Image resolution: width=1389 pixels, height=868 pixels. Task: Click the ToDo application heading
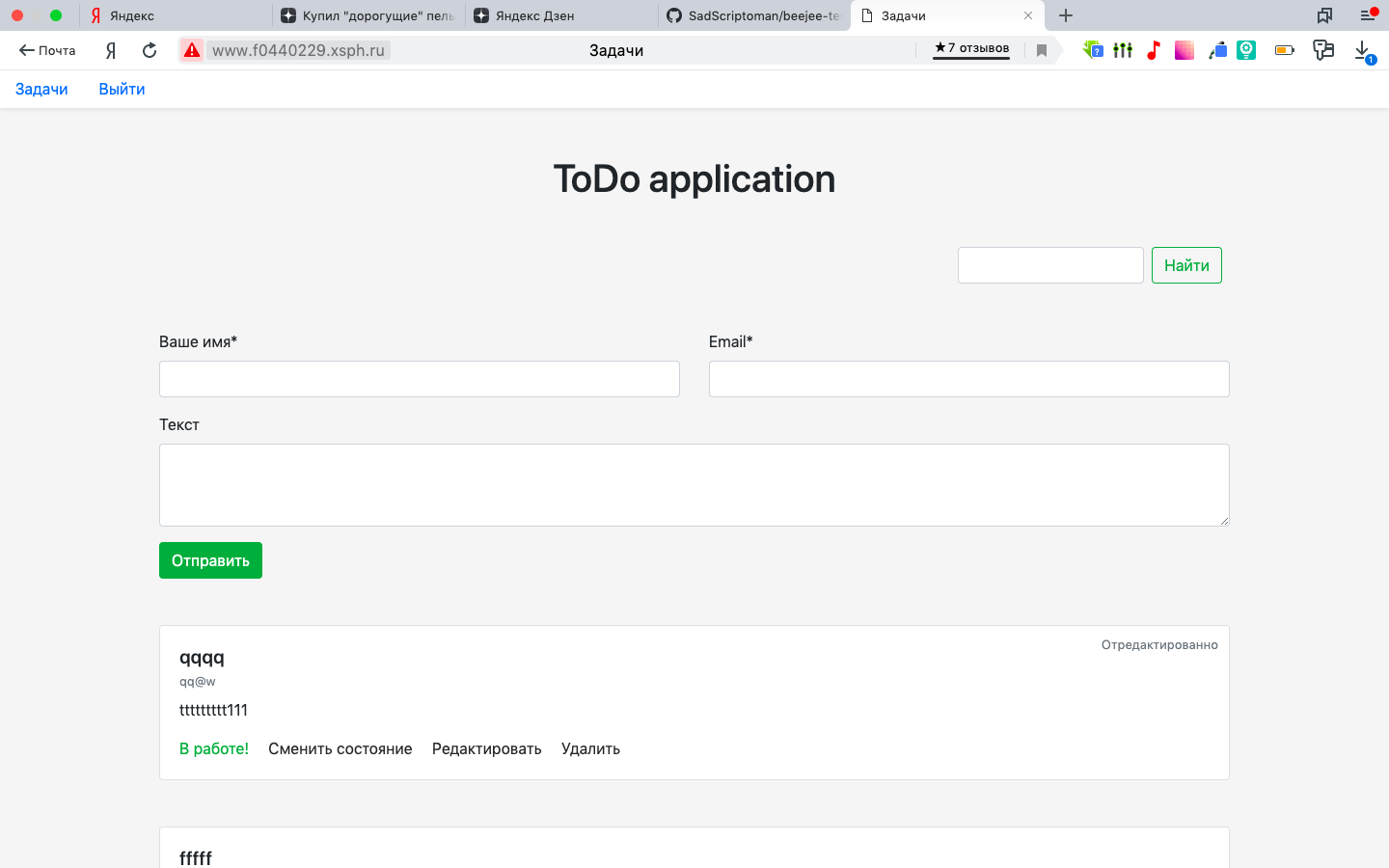[x=694, y=178]
